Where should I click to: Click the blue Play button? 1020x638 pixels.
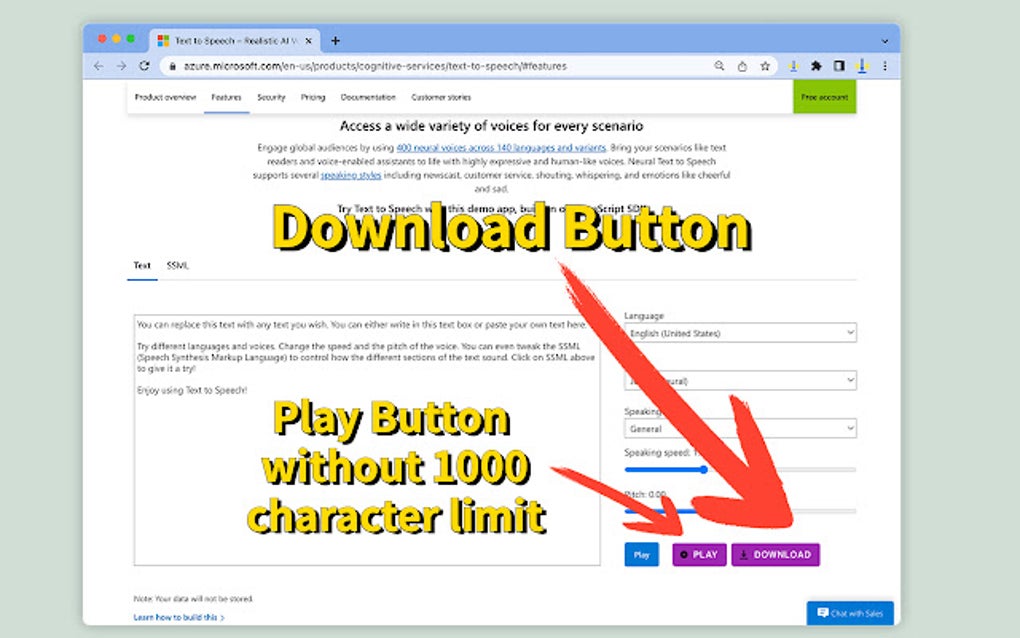tap(641, 555)
